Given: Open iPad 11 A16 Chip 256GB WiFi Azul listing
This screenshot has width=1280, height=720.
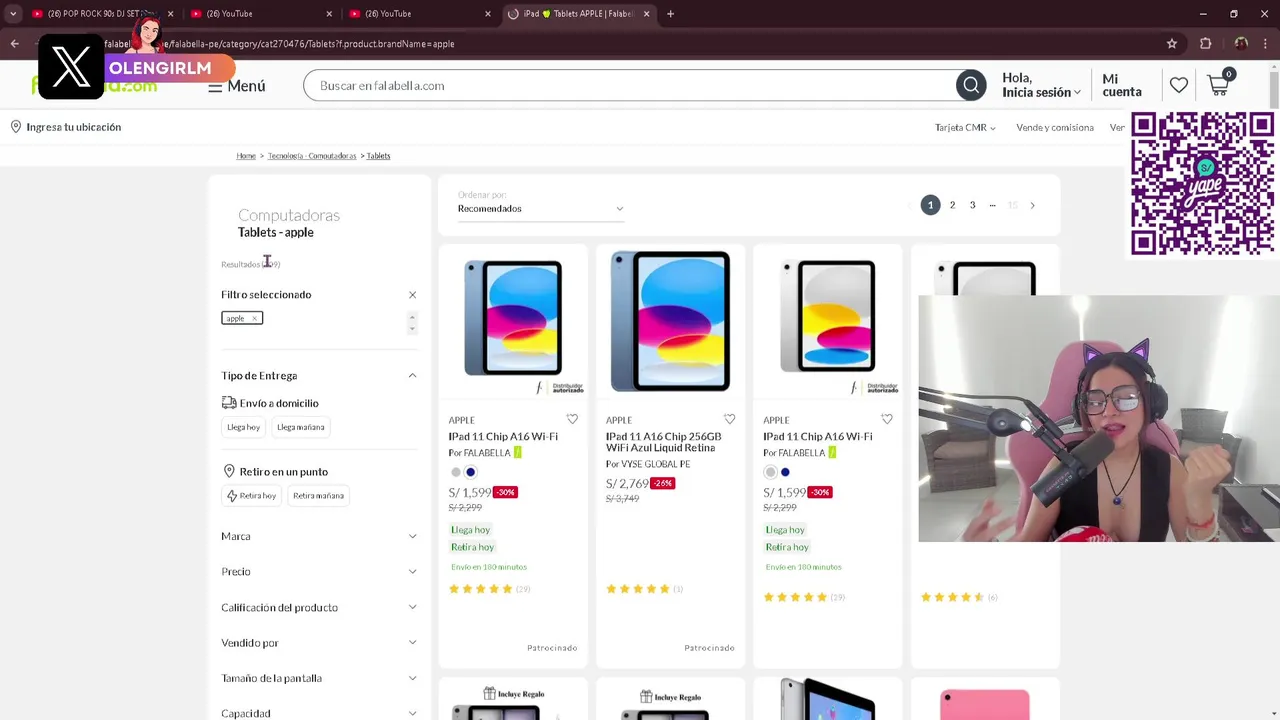Looking at the screenshot, I should (x=663, y=442).
